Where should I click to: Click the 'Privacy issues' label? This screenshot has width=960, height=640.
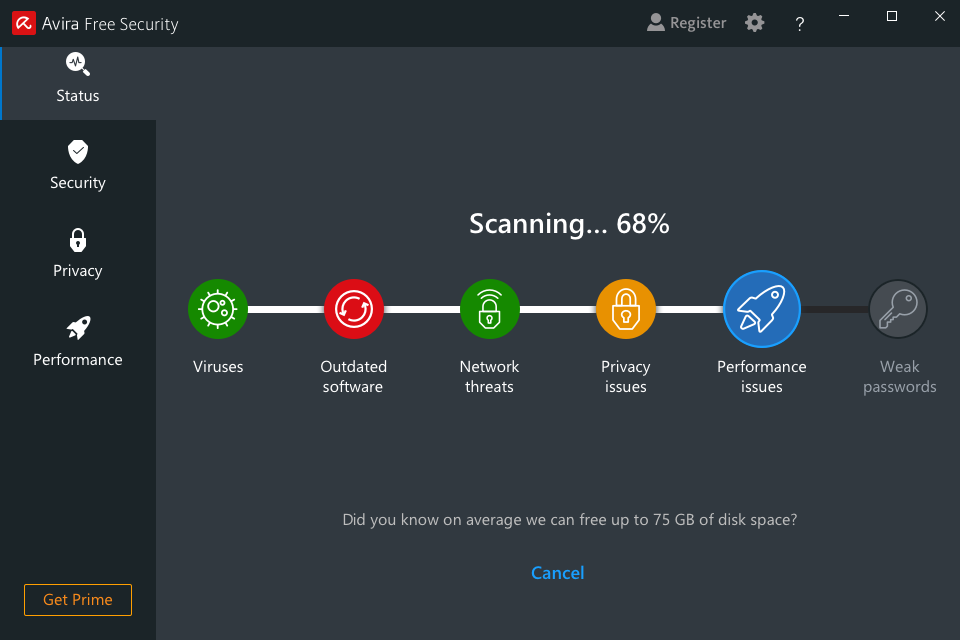(626, 376)
